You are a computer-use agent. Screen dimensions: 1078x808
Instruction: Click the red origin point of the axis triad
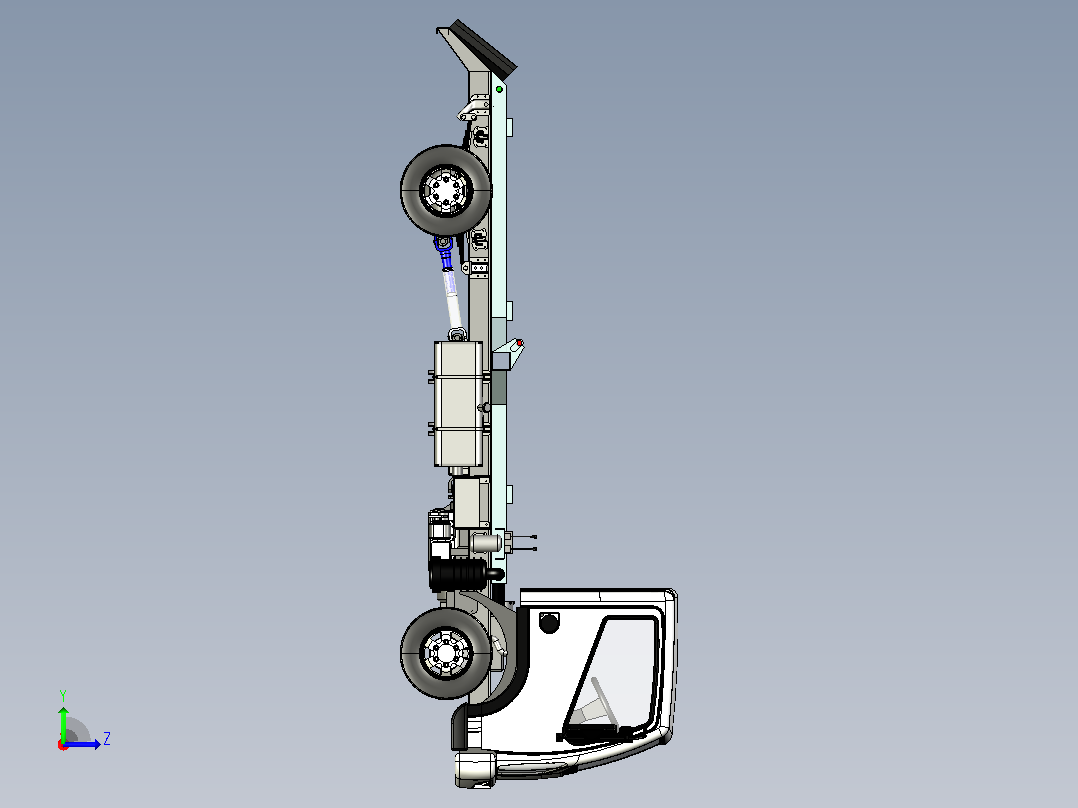pyautogui.click(x=63, y=745)
